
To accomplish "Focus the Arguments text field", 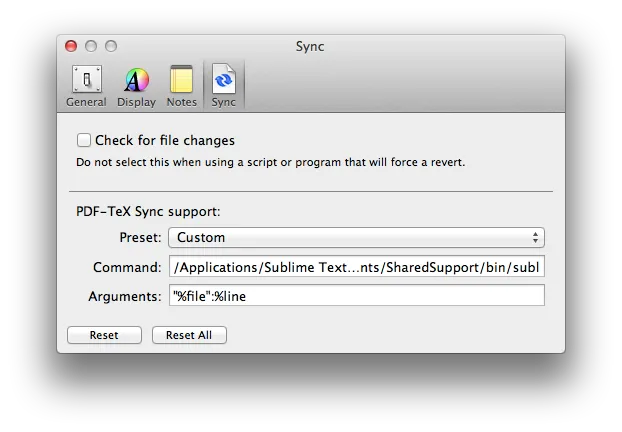I will point(357,295).
